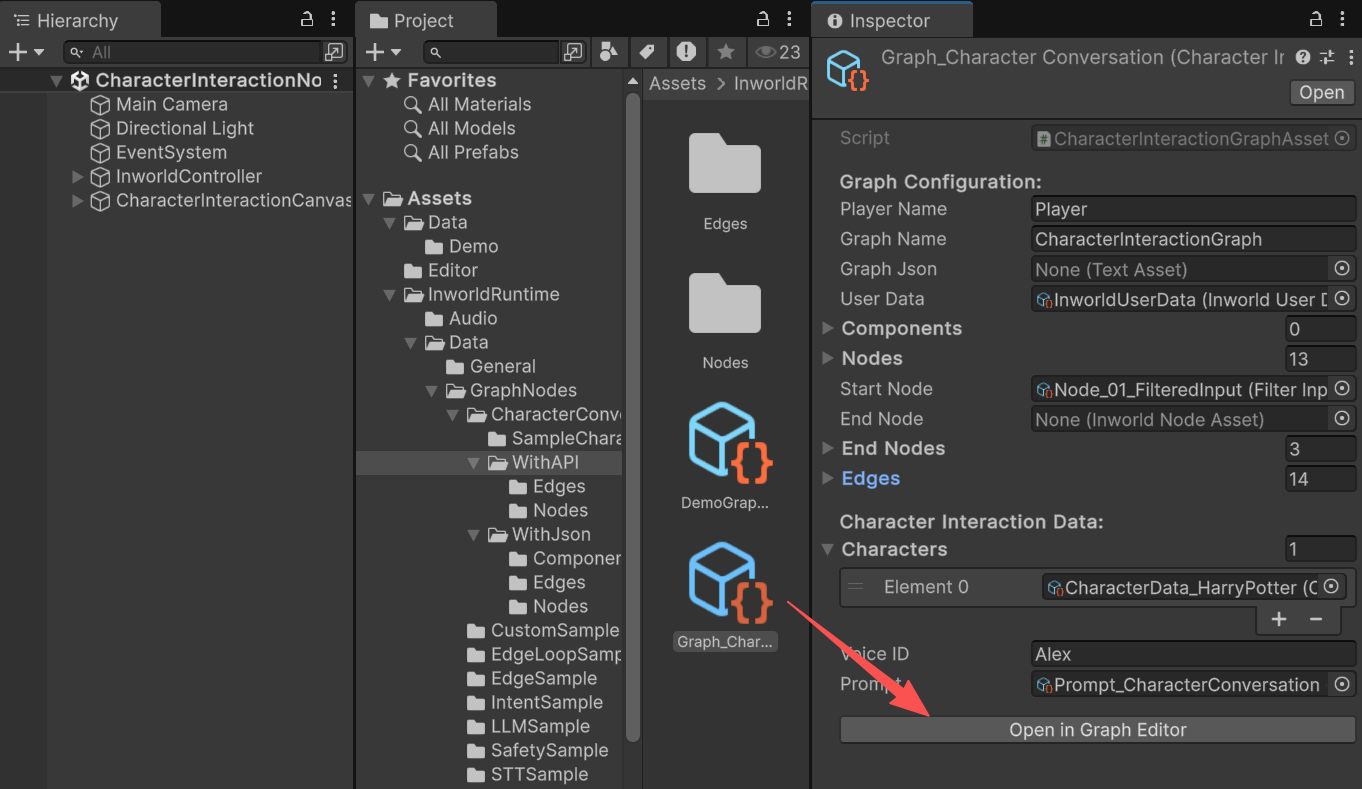Edit the Player Name field
Viewport: 1362px width, 789px height.
click(x=1194, y=209)
